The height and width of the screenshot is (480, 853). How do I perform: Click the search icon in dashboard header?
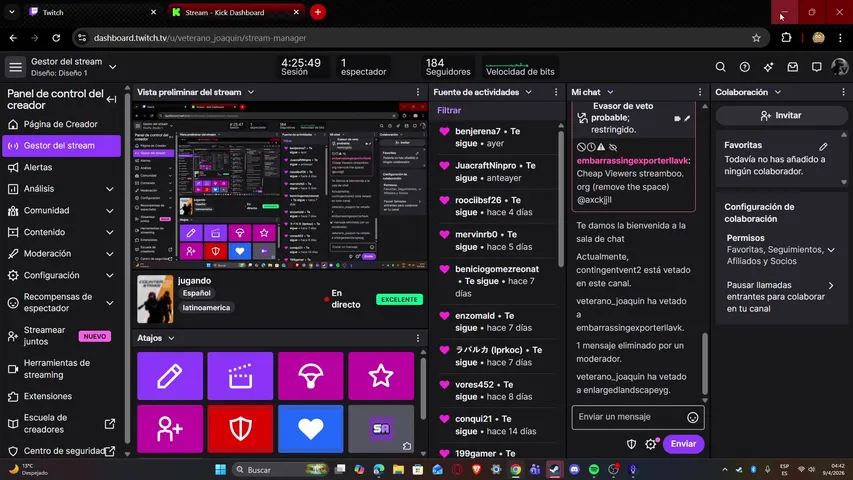[x=720, y=67]
